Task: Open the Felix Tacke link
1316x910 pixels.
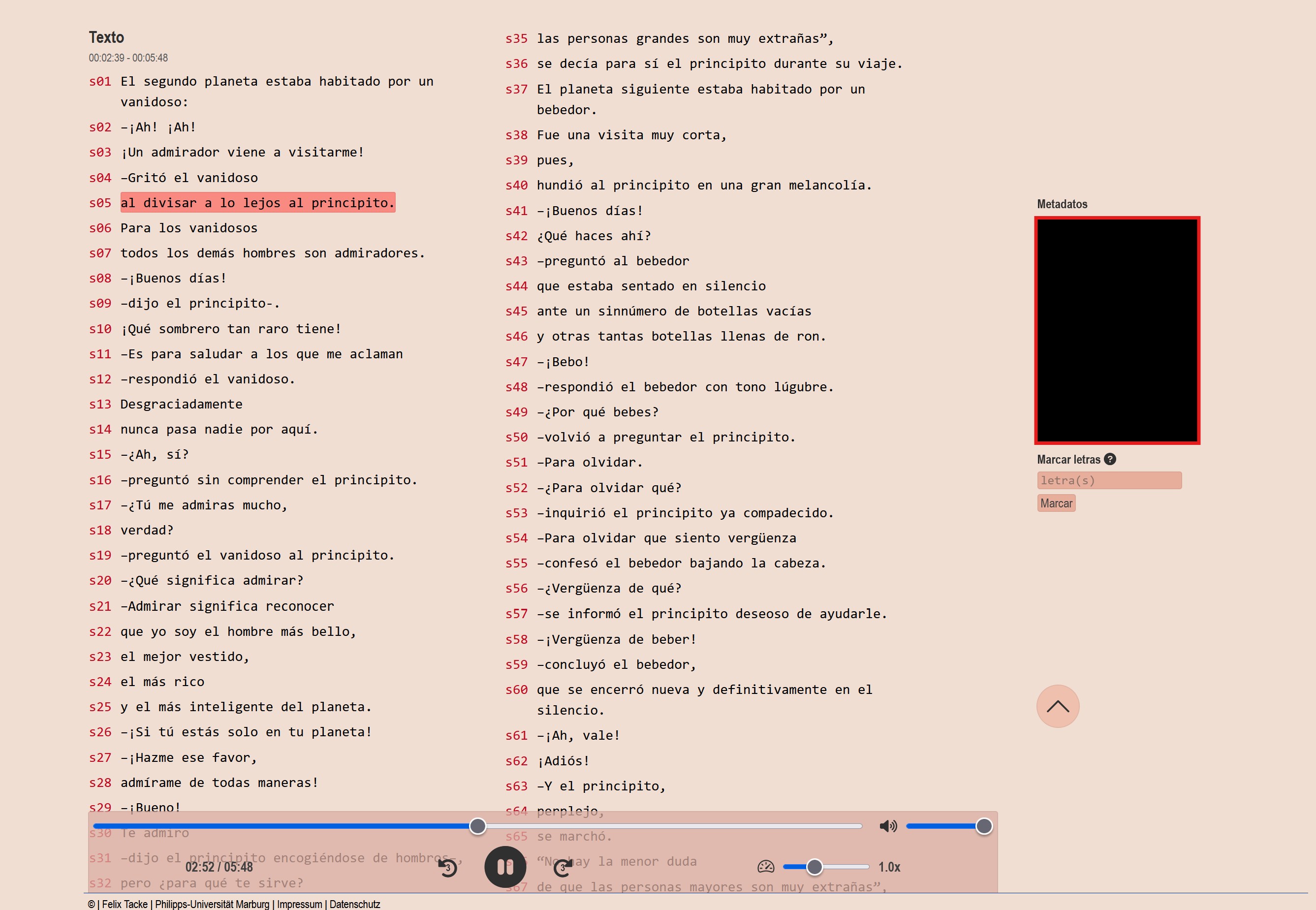Action: click(125, 904)
